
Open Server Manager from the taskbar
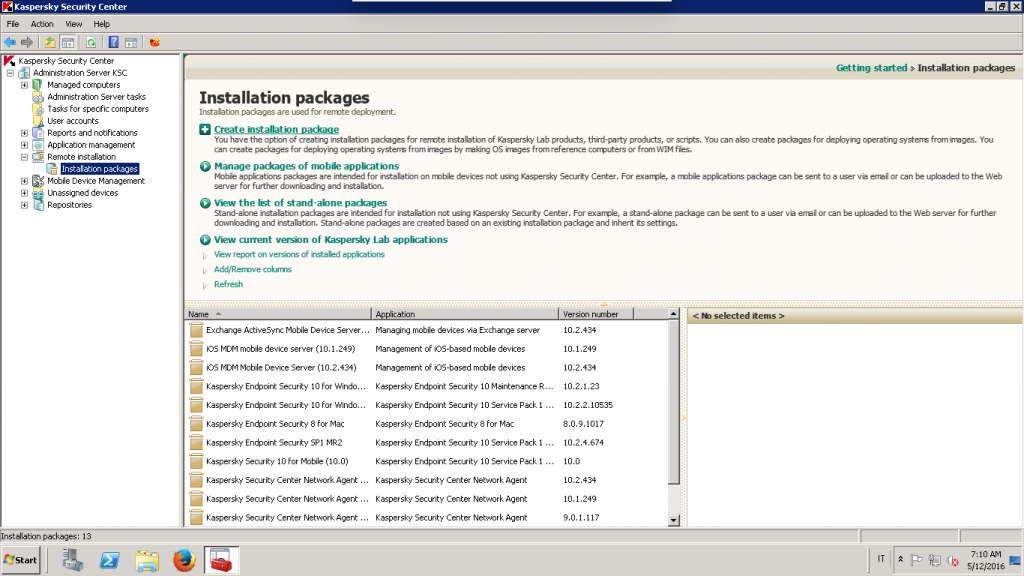point(72,560)
